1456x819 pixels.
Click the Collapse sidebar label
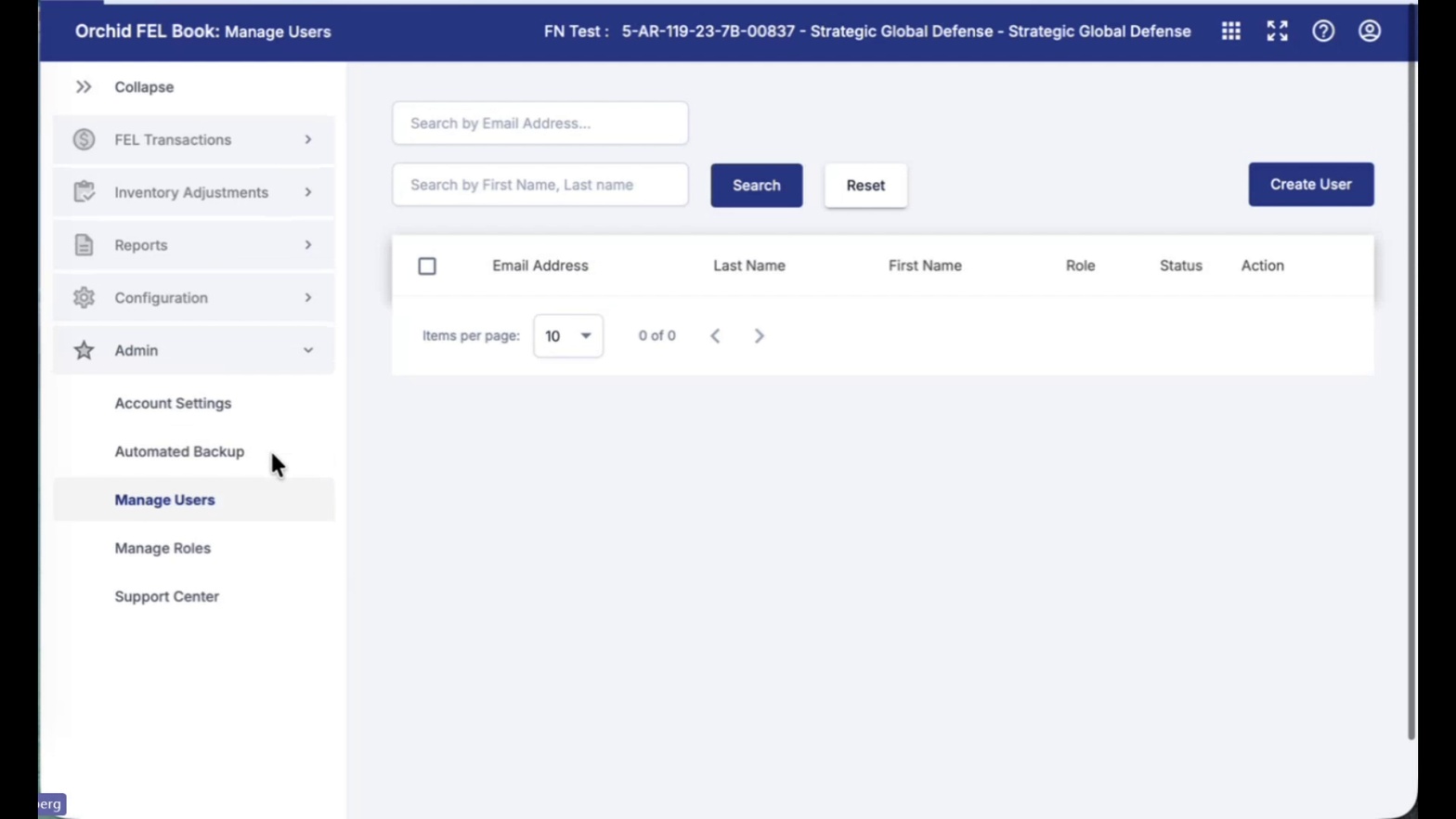pyautogui.click(x=144, y=87)
